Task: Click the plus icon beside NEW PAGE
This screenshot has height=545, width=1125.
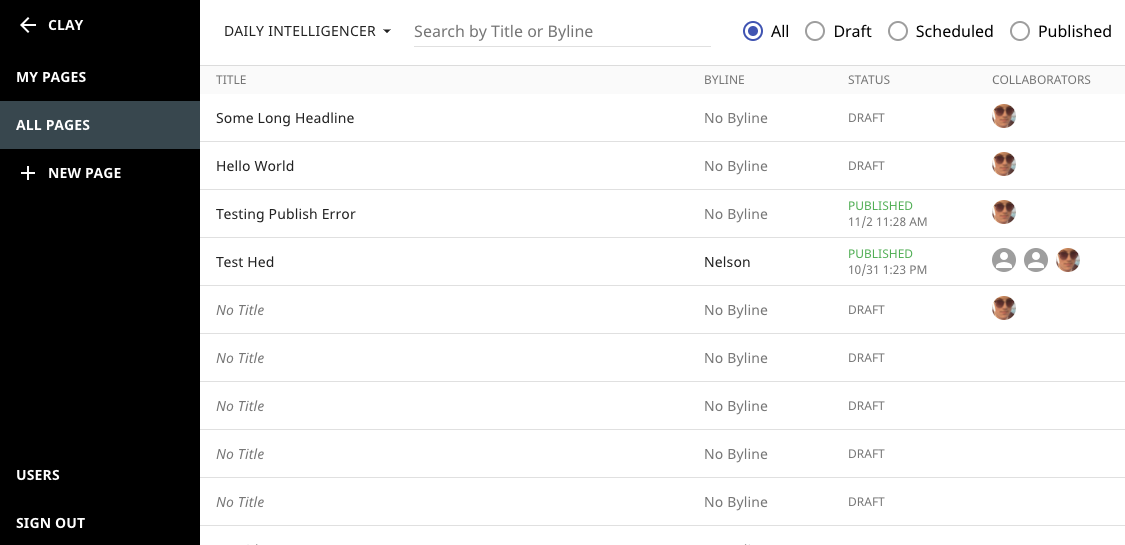Action: point(28,173)
